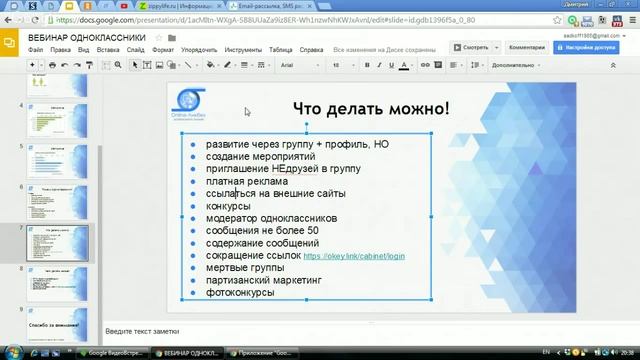The width and height of the screenshot is (640, 360).
Task: Click the Print icon in toolbar
Action: 52,65
